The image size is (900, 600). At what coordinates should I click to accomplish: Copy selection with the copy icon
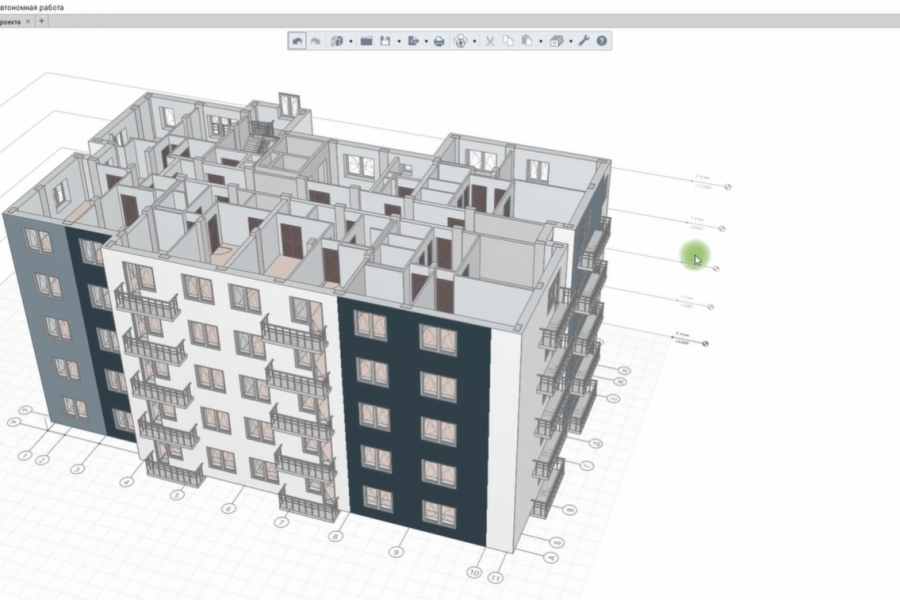[x=508, y=41]
